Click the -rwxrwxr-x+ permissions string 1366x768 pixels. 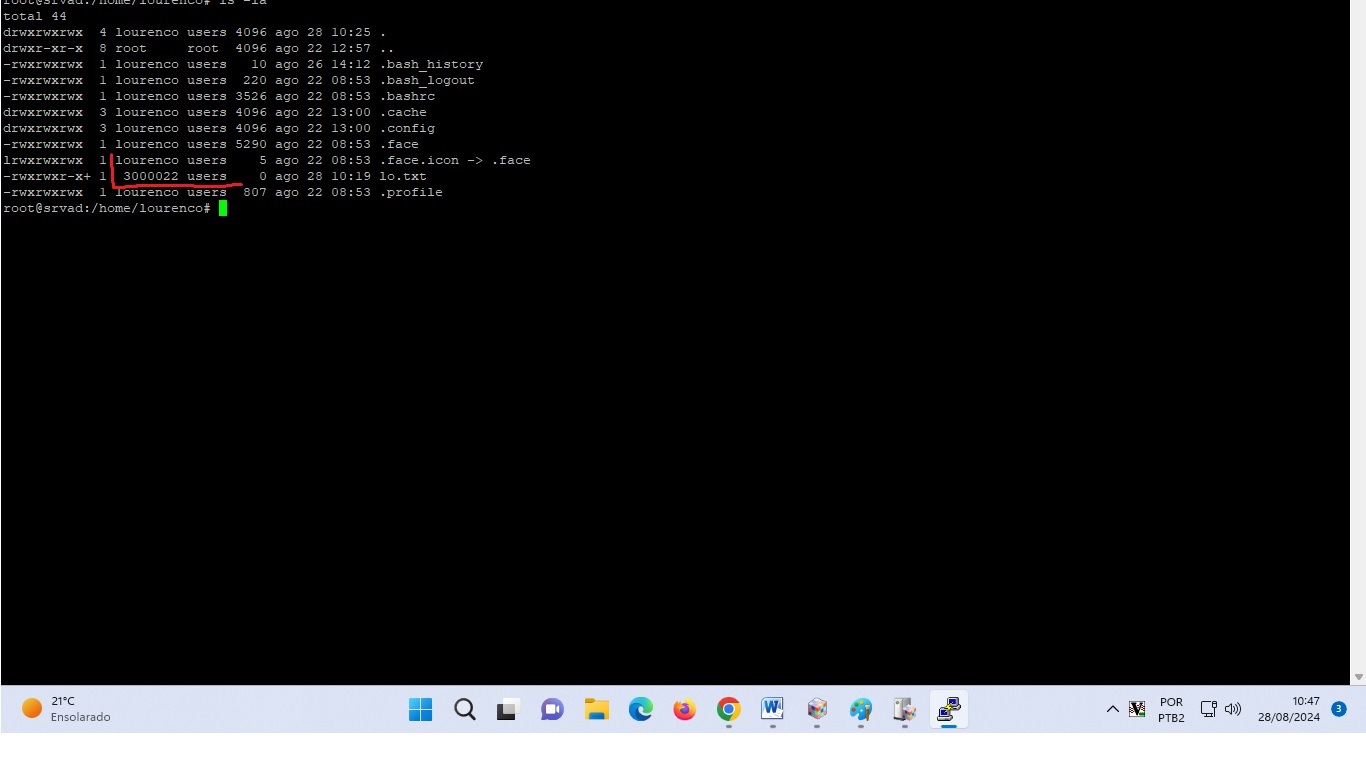pos(47,176)
